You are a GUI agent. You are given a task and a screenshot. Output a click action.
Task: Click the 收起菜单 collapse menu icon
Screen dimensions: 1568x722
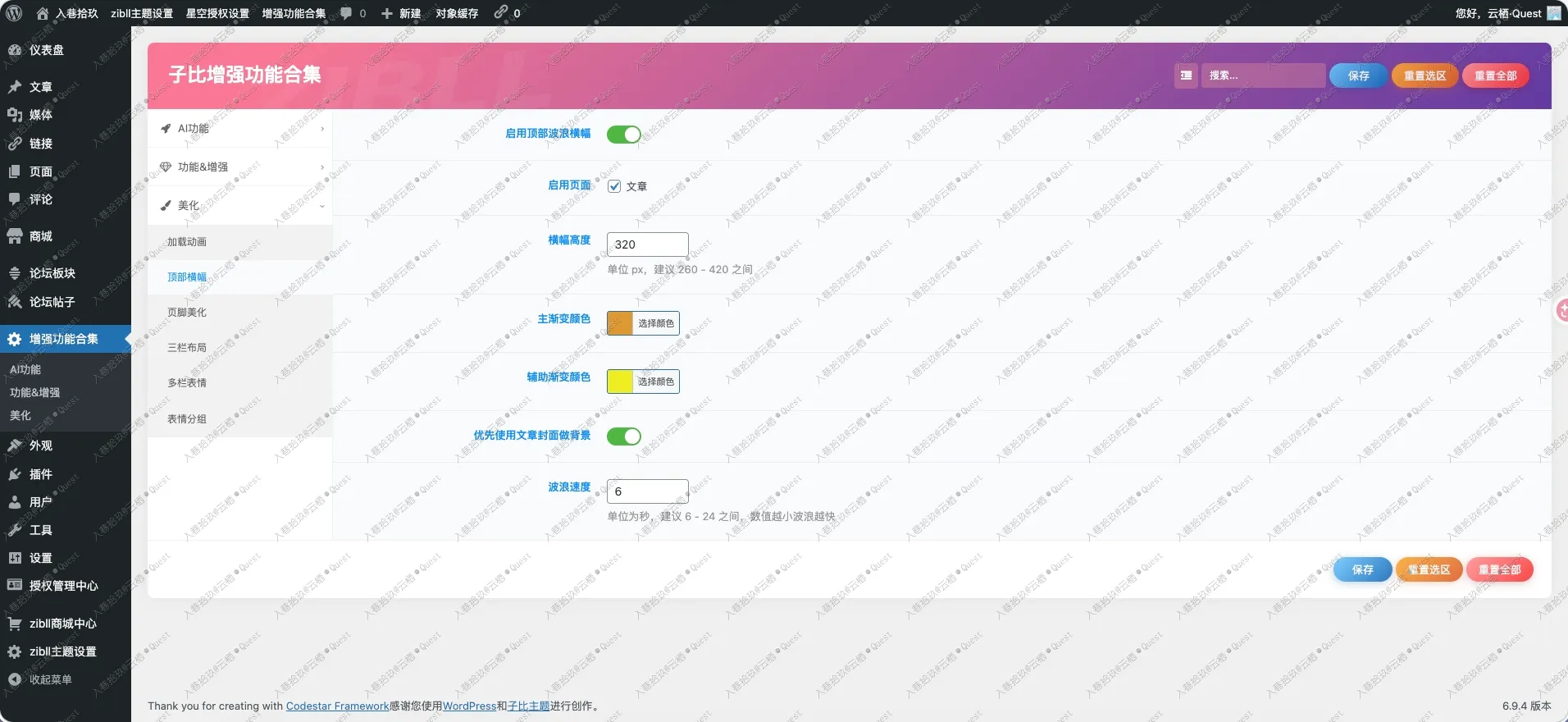tap(15, 679)
